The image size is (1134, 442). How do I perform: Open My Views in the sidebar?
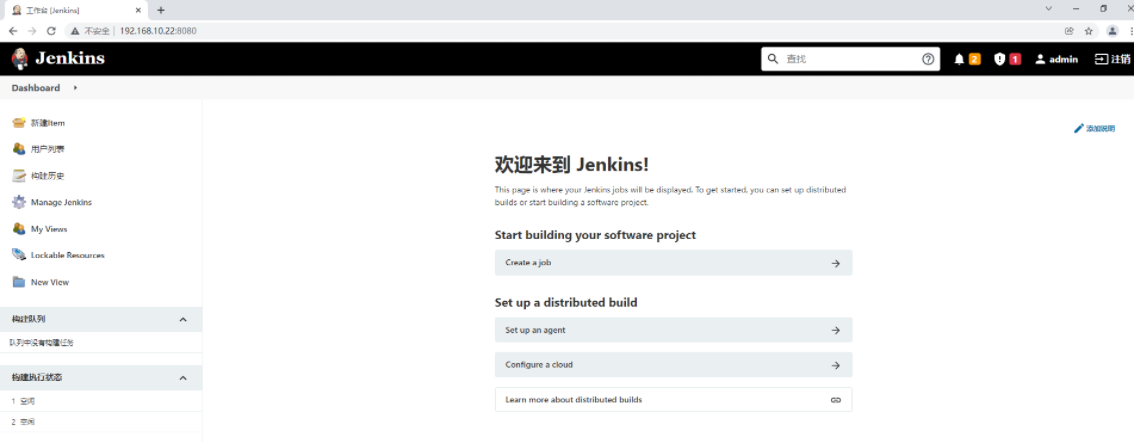tap(49, 229)
